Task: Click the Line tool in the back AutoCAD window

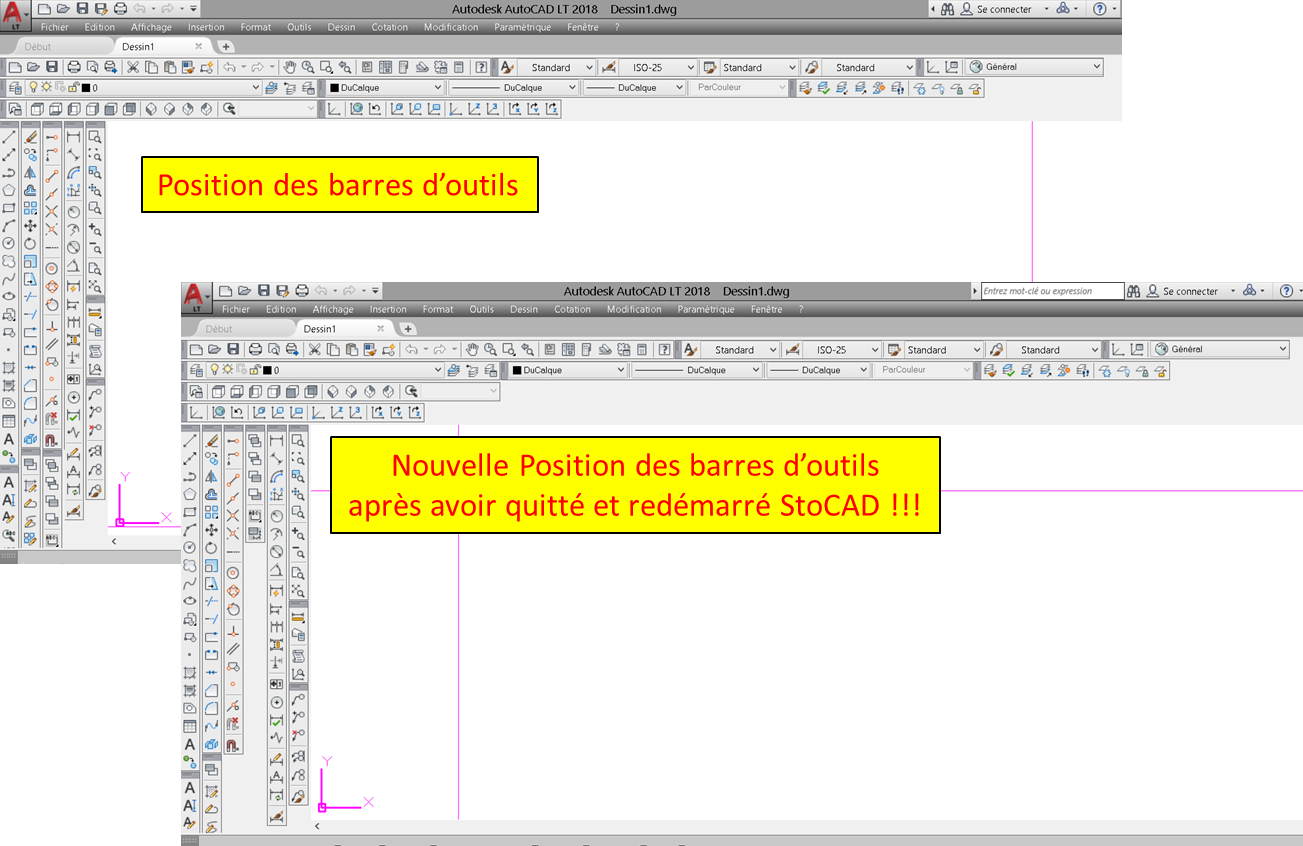Action: click(x=9, y=137)
